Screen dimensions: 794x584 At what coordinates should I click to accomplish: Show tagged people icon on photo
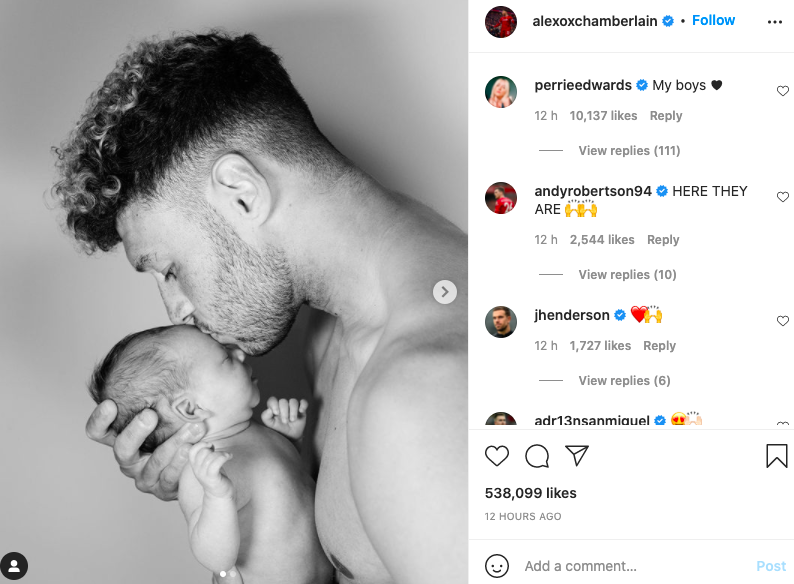[x=14, y=566]
